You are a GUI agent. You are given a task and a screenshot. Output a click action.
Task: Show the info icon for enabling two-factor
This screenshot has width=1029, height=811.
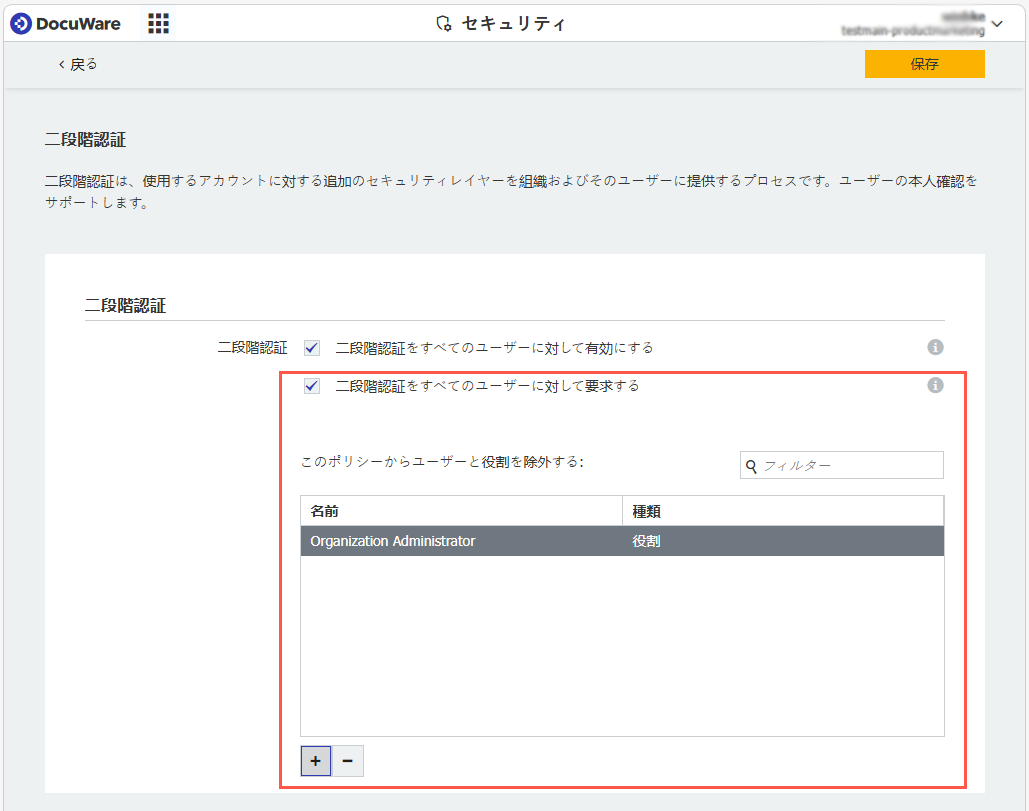935,347
